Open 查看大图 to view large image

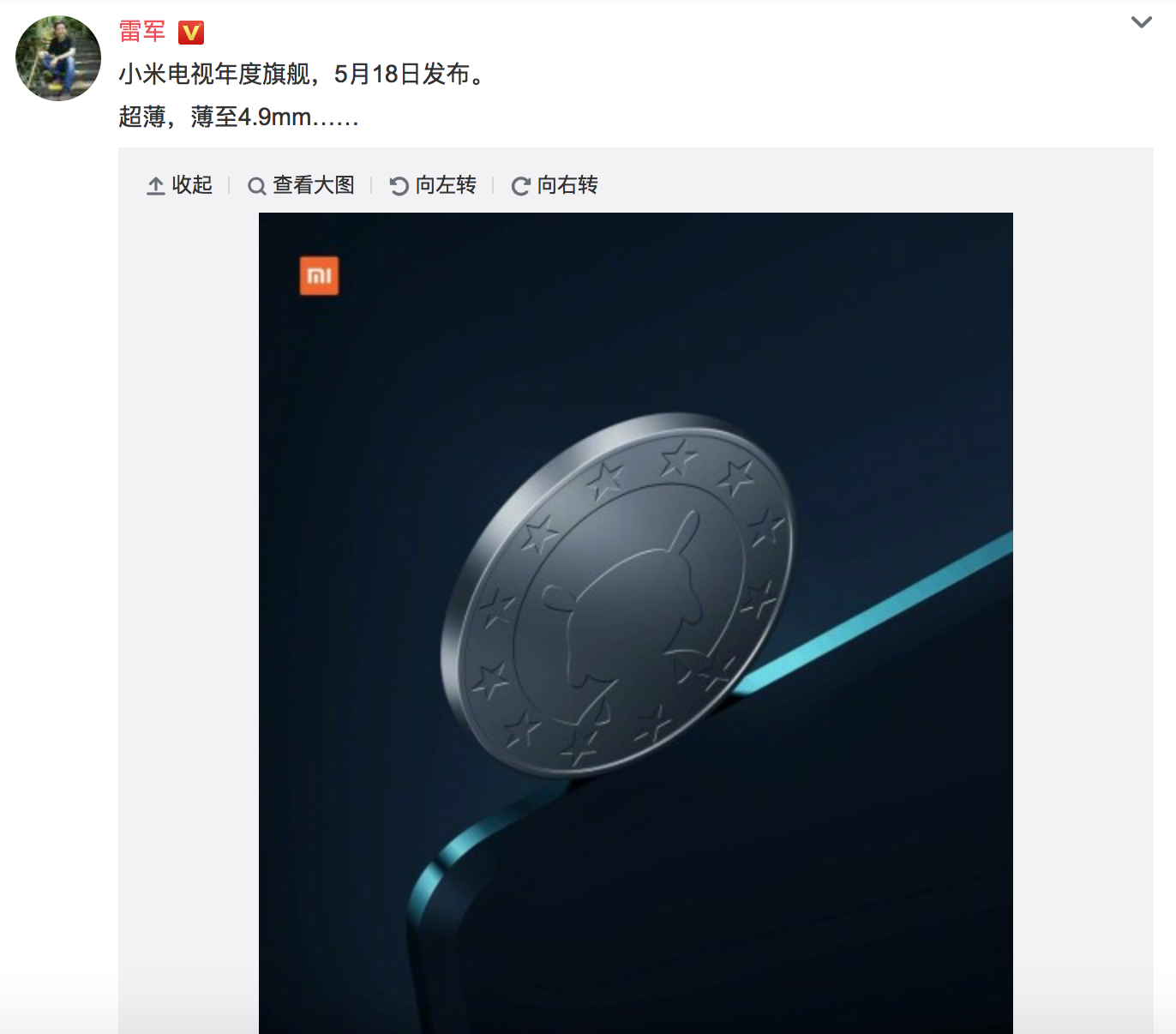(x=301, y=185)
